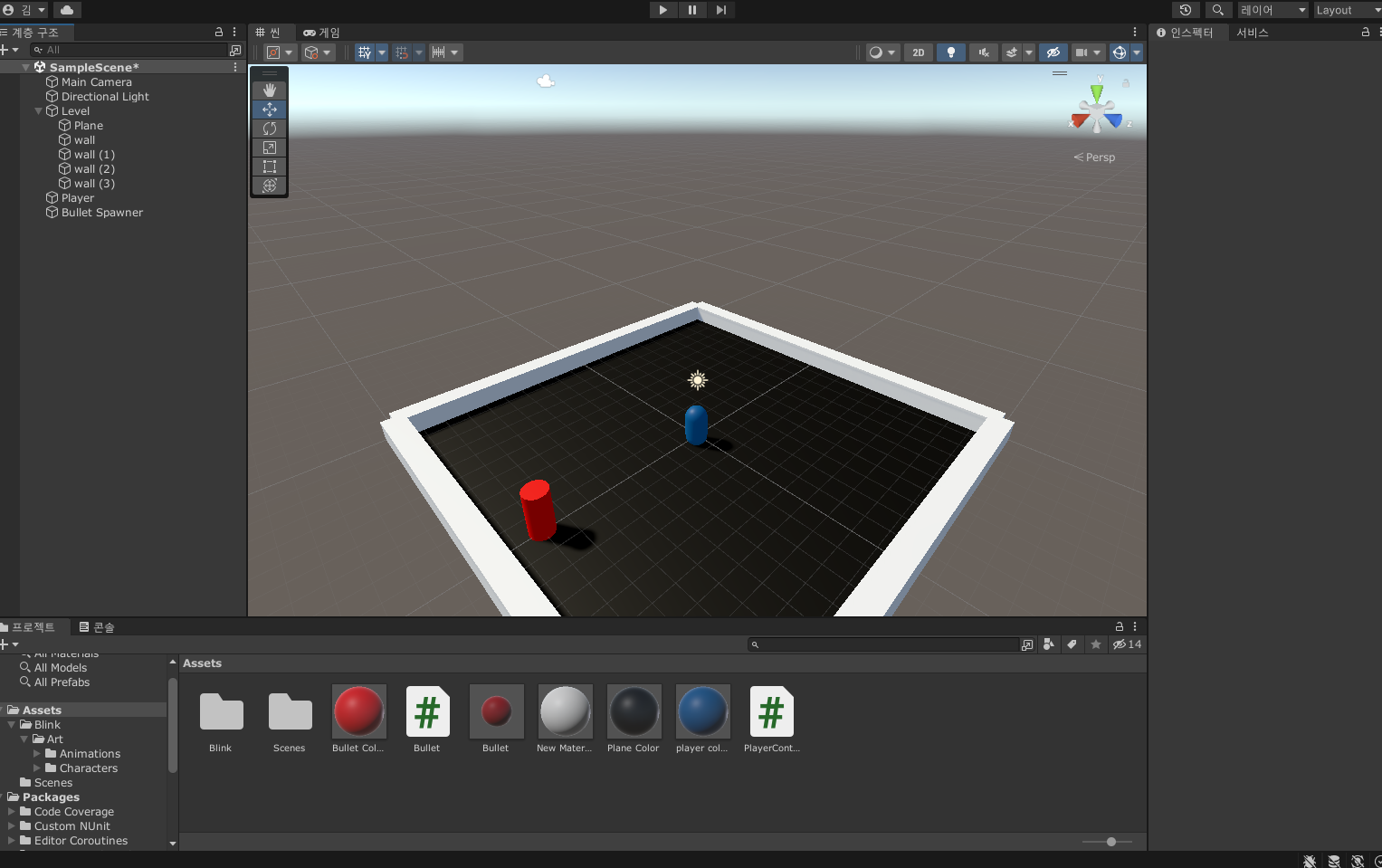Select the Bullet Color red material

coord(359,719)
